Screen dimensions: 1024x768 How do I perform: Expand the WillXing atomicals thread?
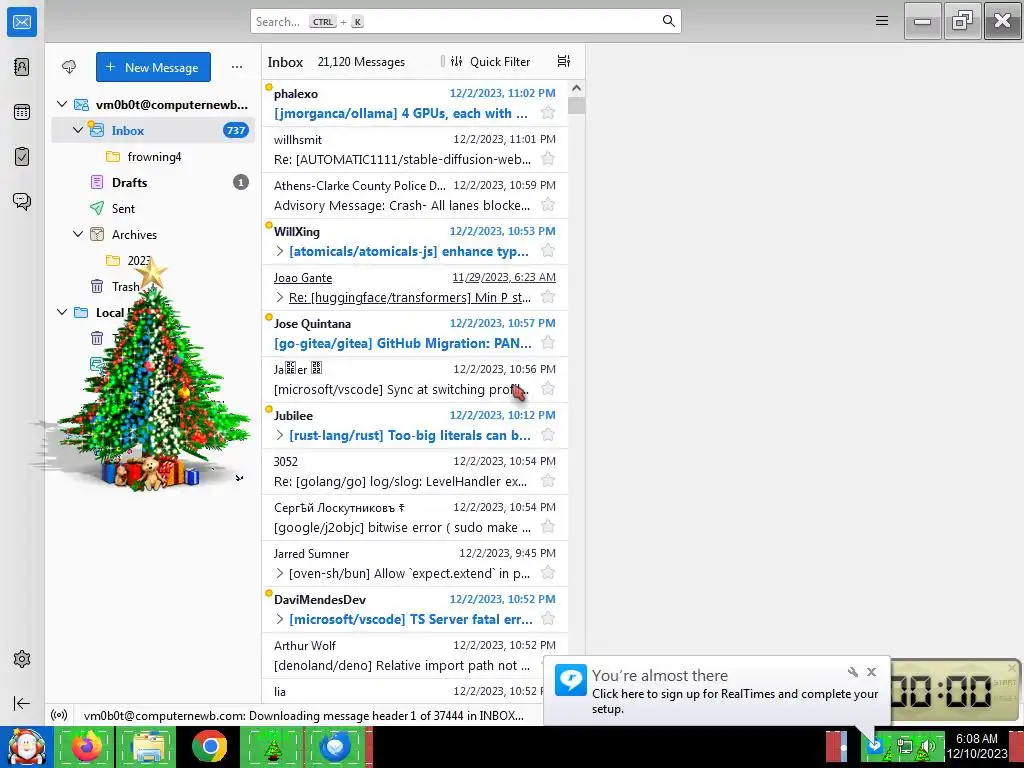(x=280, y=251)
